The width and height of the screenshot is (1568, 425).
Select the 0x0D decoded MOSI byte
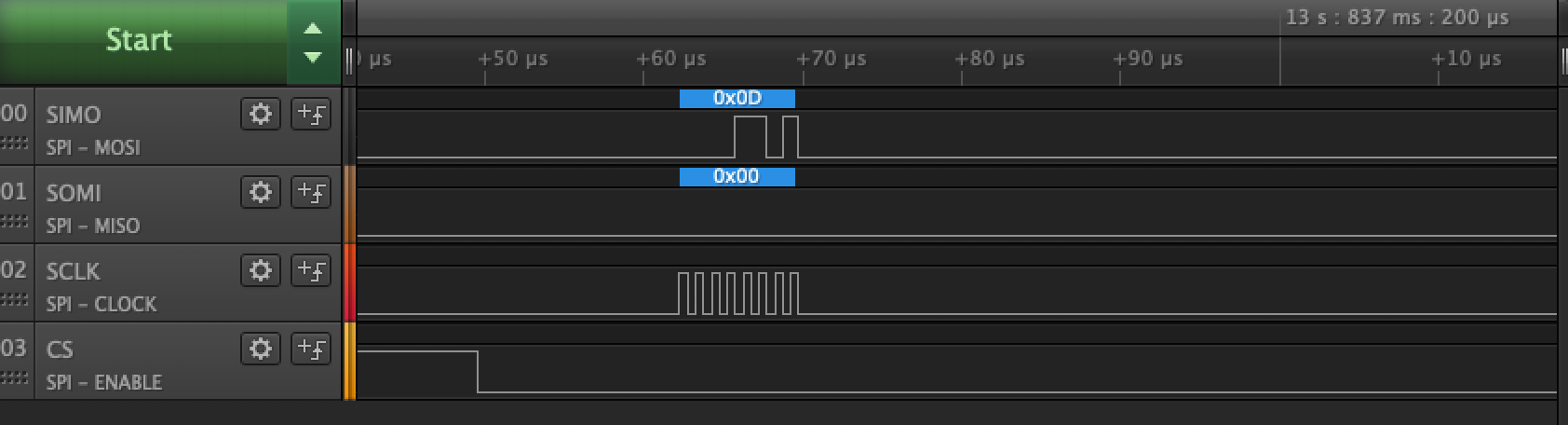click(737, 98)
